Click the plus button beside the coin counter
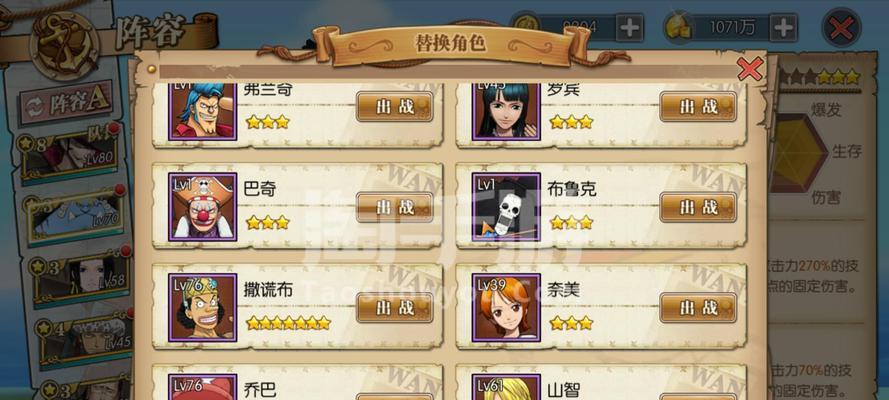Viewport: 889px width, 400px height. pos(630,27)
